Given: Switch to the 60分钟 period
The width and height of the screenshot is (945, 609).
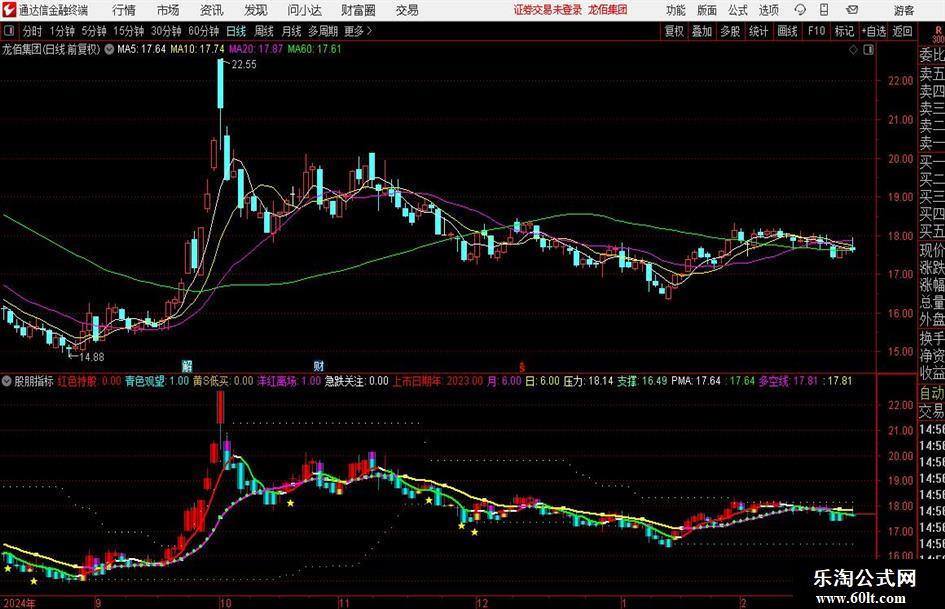Looking at the screenshot, I should click(203, 31).
